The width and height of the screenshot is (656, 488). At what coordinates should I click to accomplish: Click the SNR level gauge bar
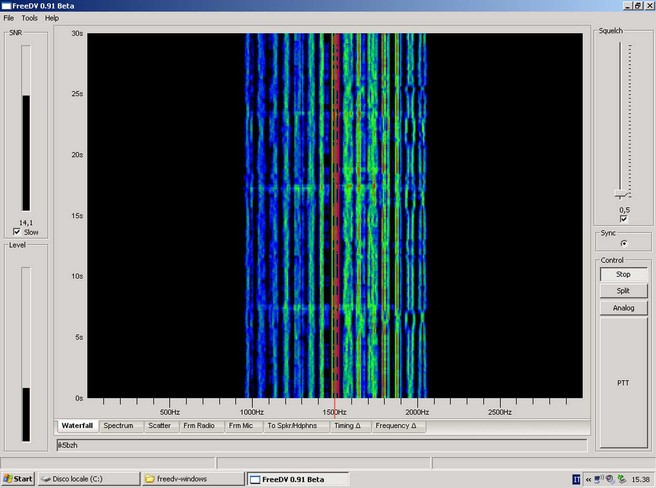(26, 128)
